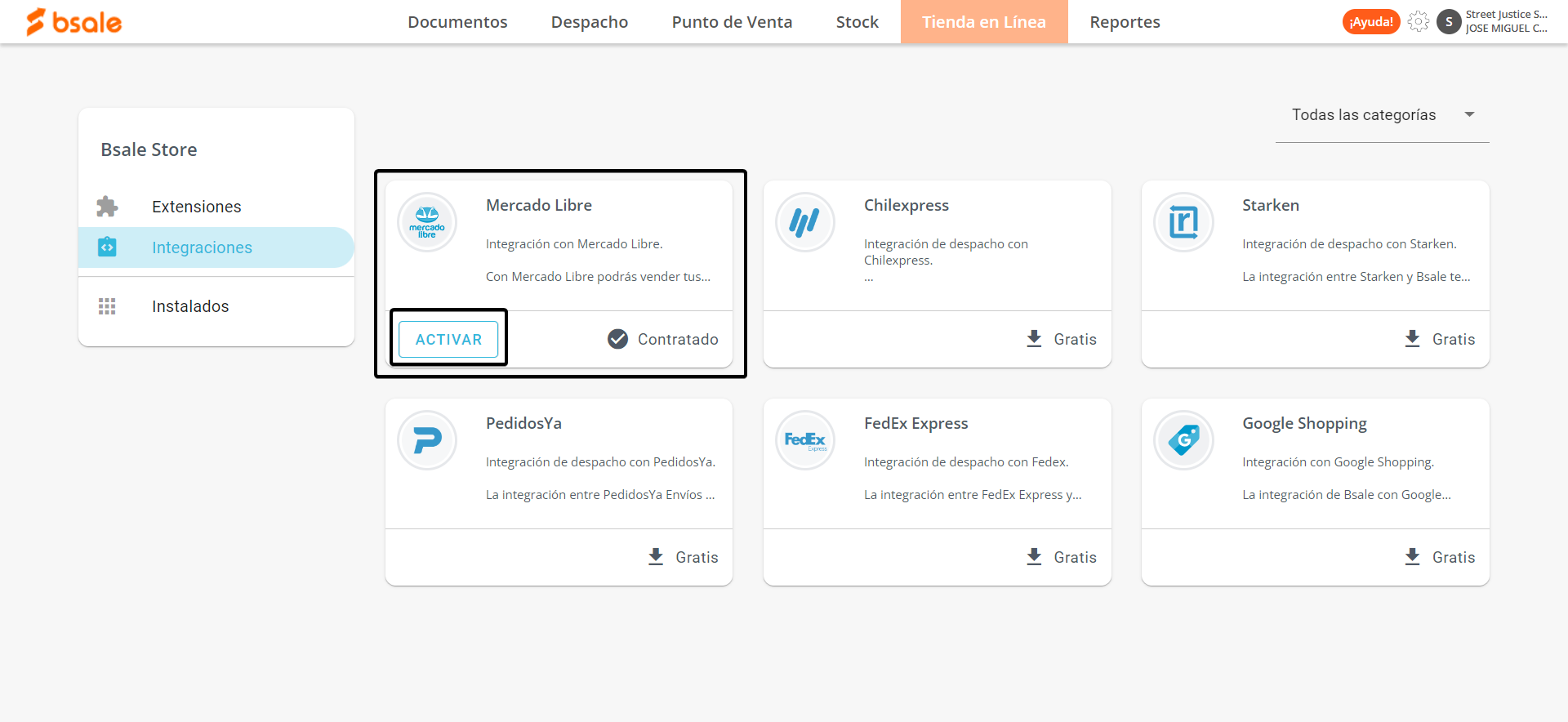The width and height of the screenshot is (1568, 722).
Task: Select the Tienda en Línea tab
Action: [x=984, y=22]
